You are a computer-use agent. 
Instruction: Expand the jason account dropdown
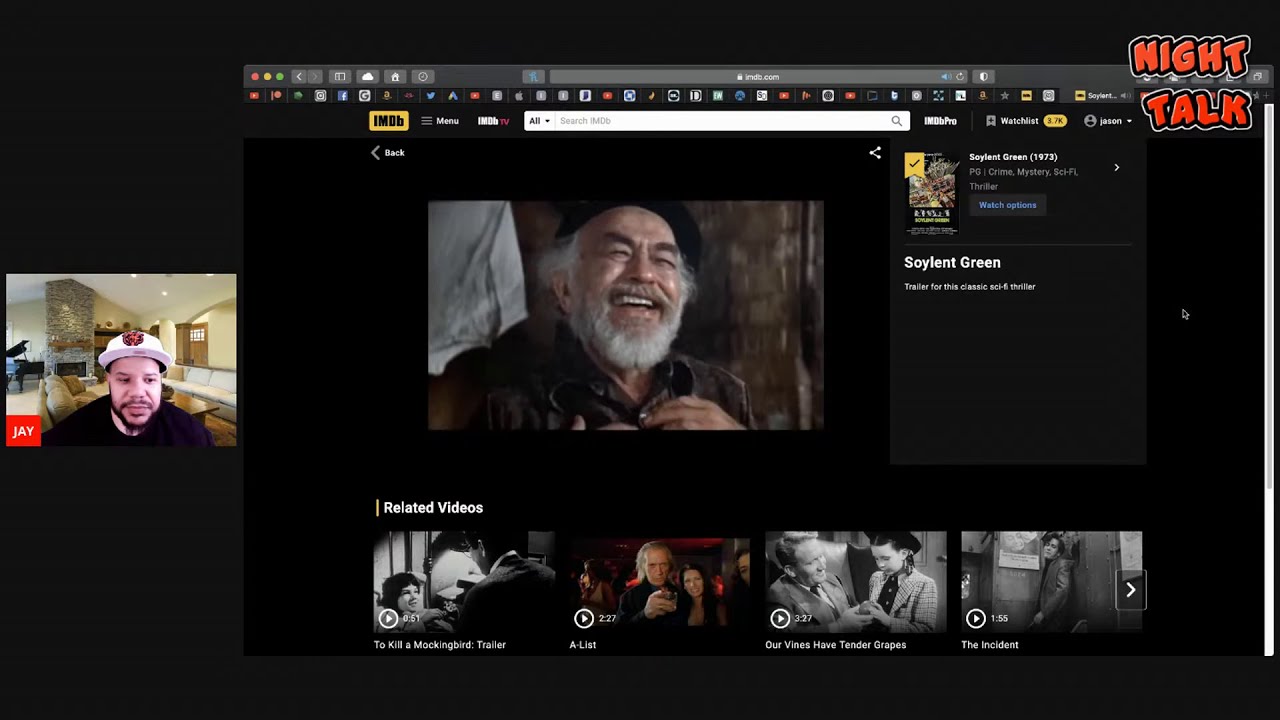[1108, 121]
